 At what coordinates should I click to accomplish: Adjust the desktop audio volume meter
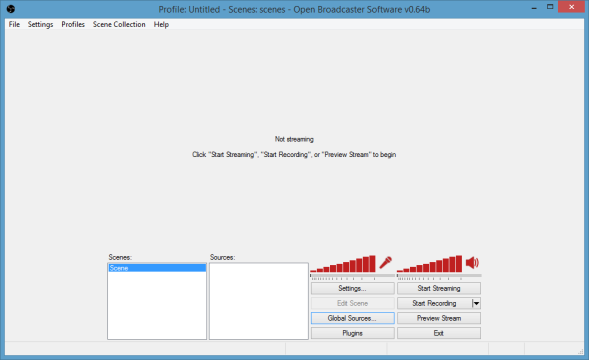point(429,264)
